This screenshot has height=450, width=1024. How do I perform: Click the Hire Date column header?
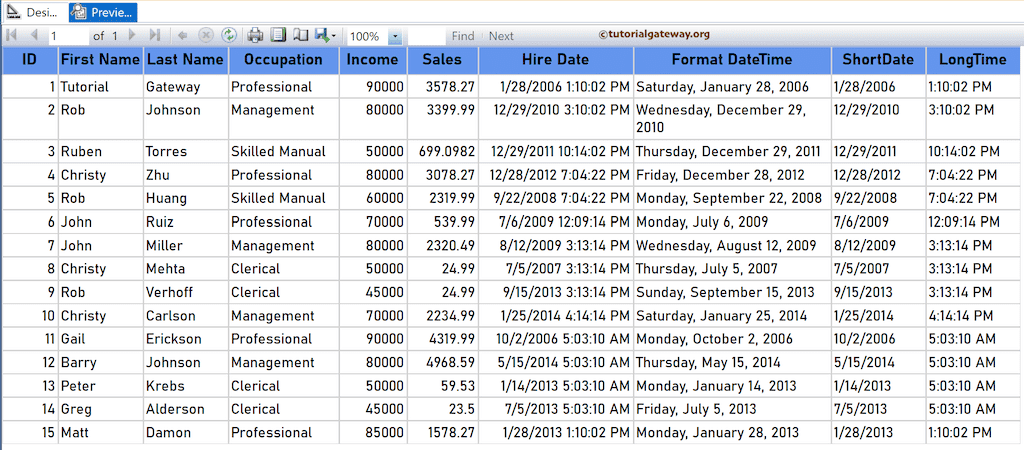click(x=556, y=60)
